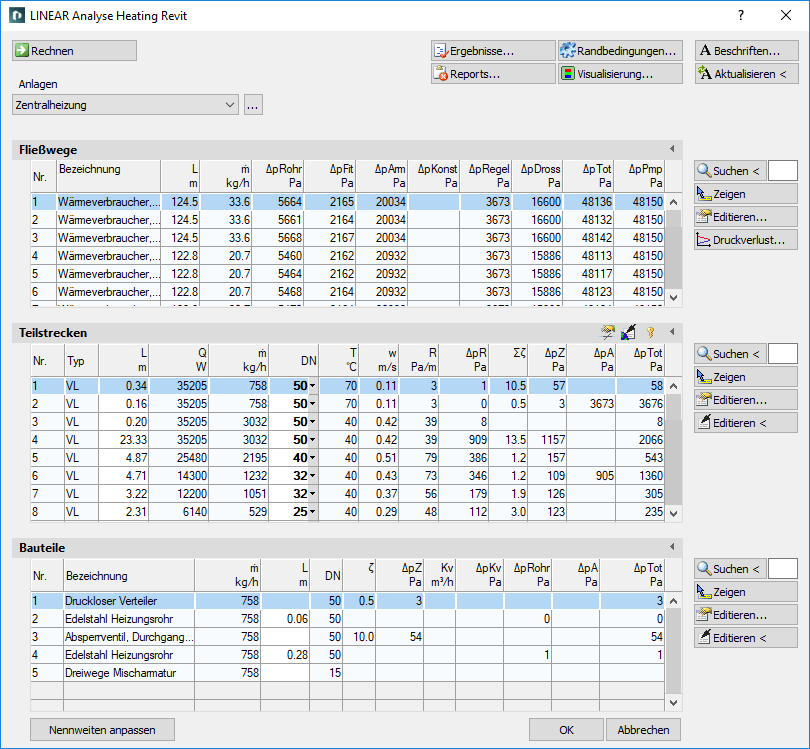Open the Druckverlust pressure loss view
Screen dimensions: 810x749
tap(746, 240)
